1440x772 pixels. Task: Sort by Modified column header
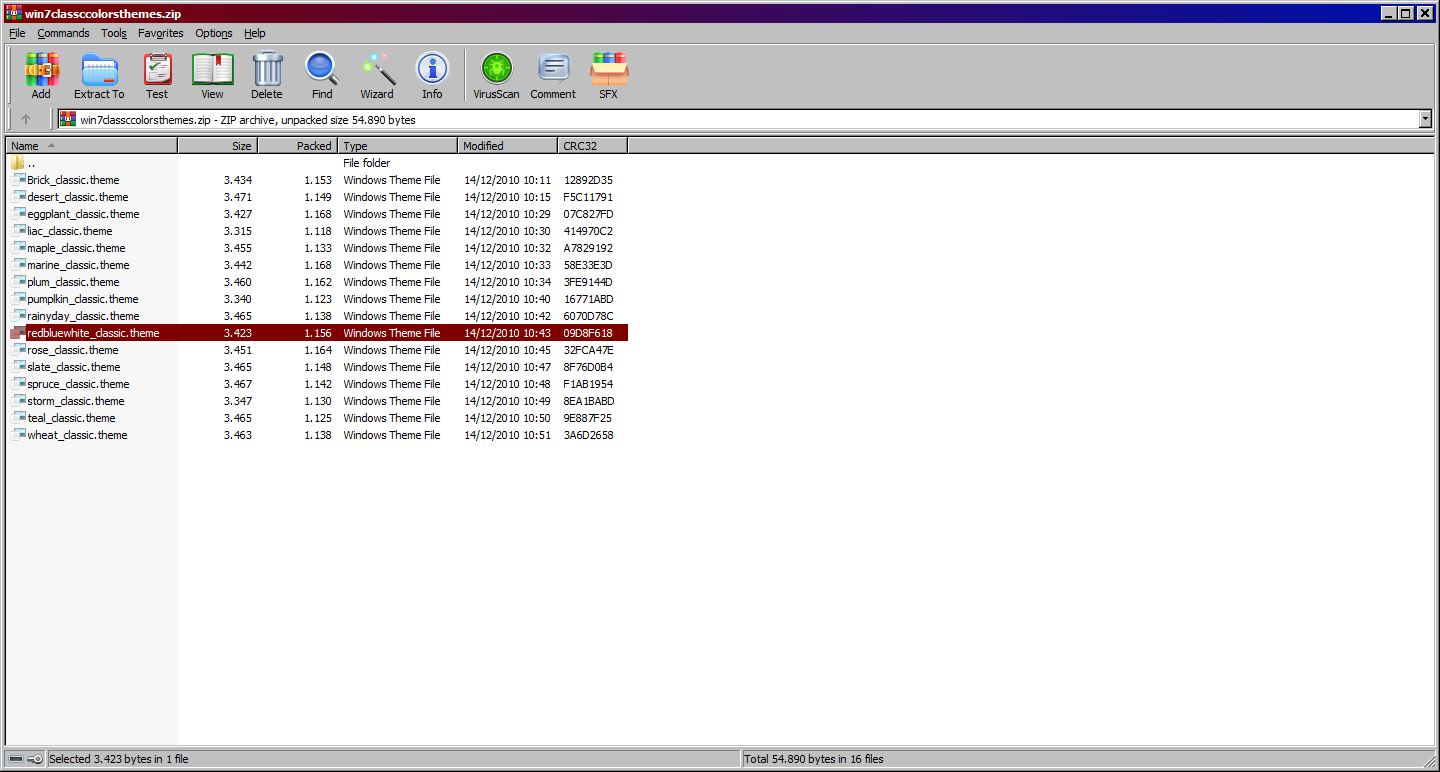coord(508,146)
